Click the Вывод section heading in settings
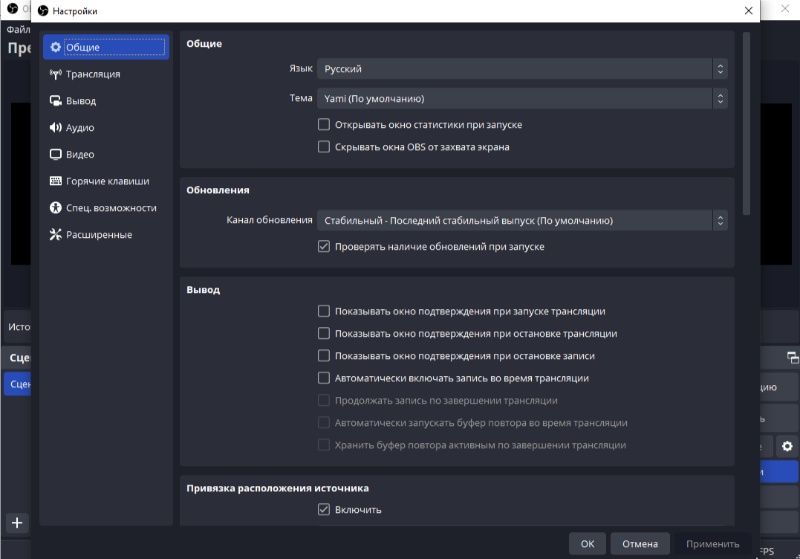 click(203, 290)
